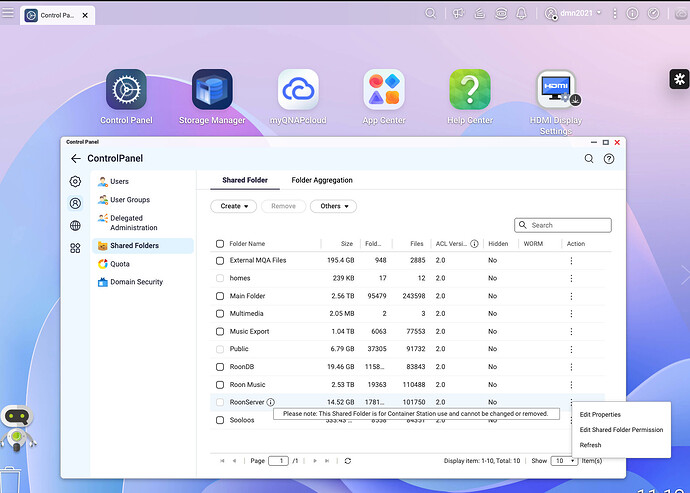Select Shared Folders in the sidebar
This screenshot has height=493, width=690.
(x=143, y=246)
